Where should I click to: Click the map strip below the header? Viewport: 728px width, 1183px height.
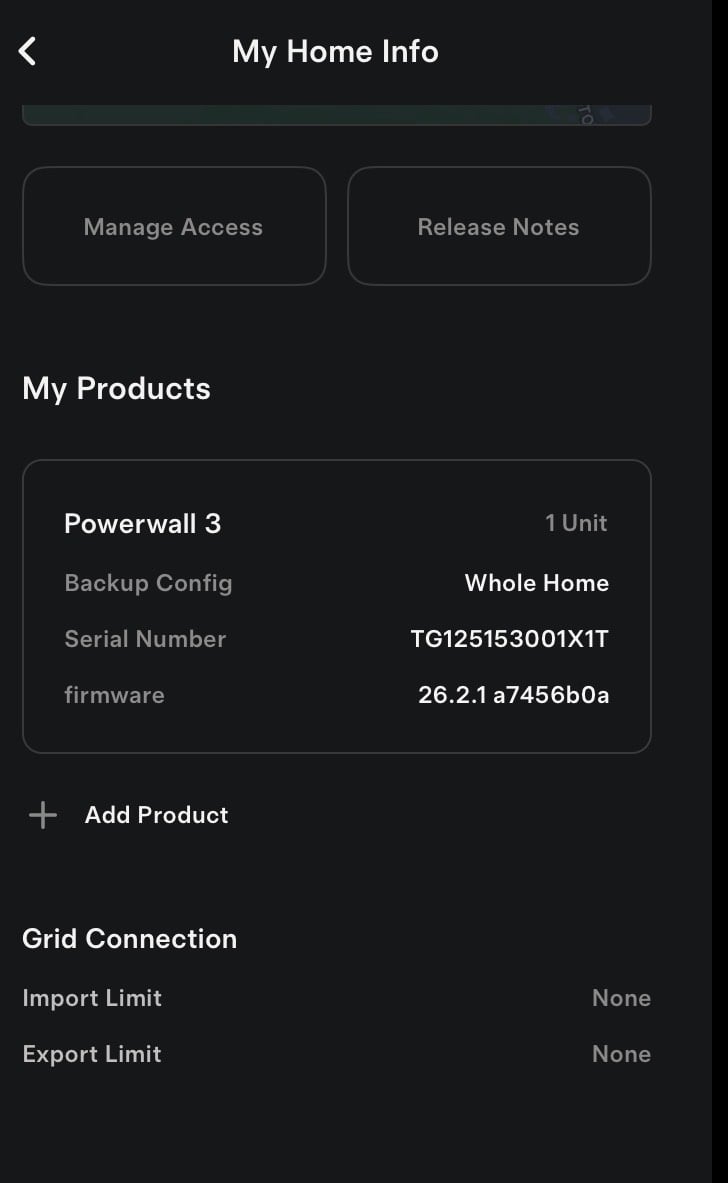tap(336, 115)
